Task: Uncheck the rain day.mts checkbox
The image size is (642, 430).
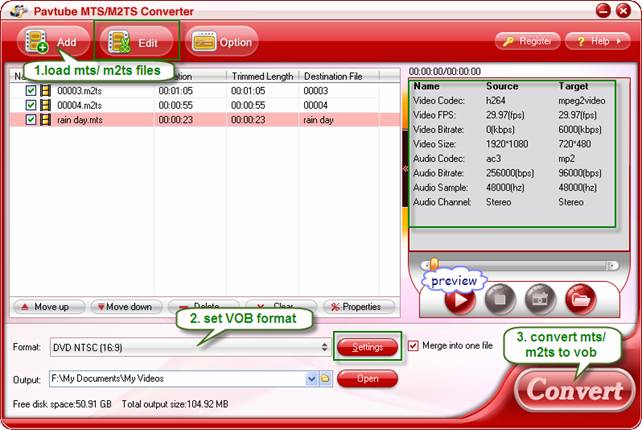Action: pos(31,120)
